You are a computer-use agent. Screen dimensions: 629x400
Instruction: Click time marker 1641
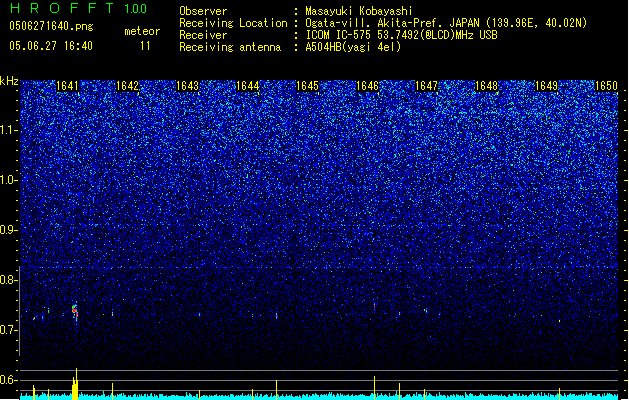67,86
